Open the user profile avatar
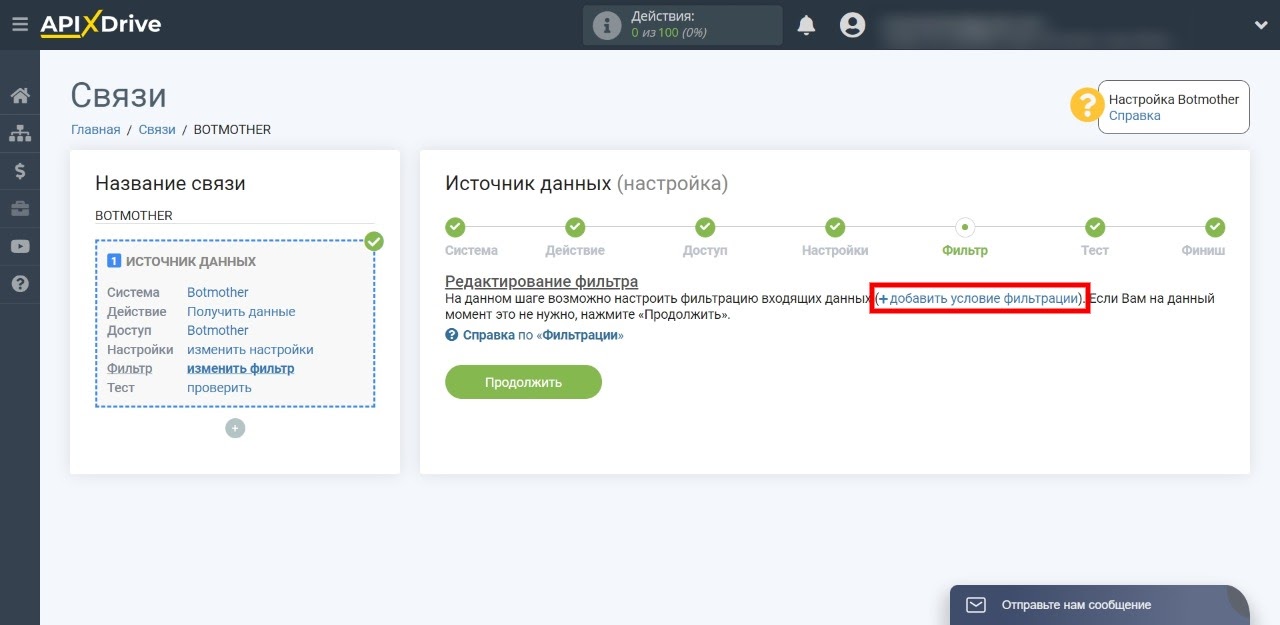Image resolution: width=1280 pixels, height=625 pixels. point(852,25)
